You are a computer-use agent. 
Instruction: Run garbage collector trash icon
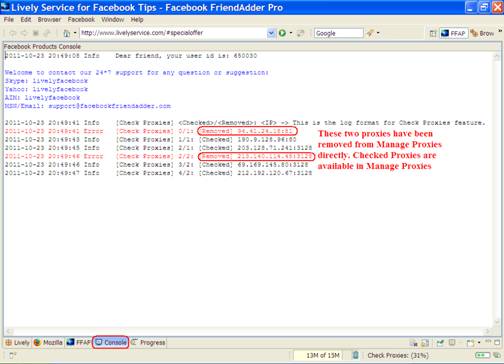coord(356,355)
